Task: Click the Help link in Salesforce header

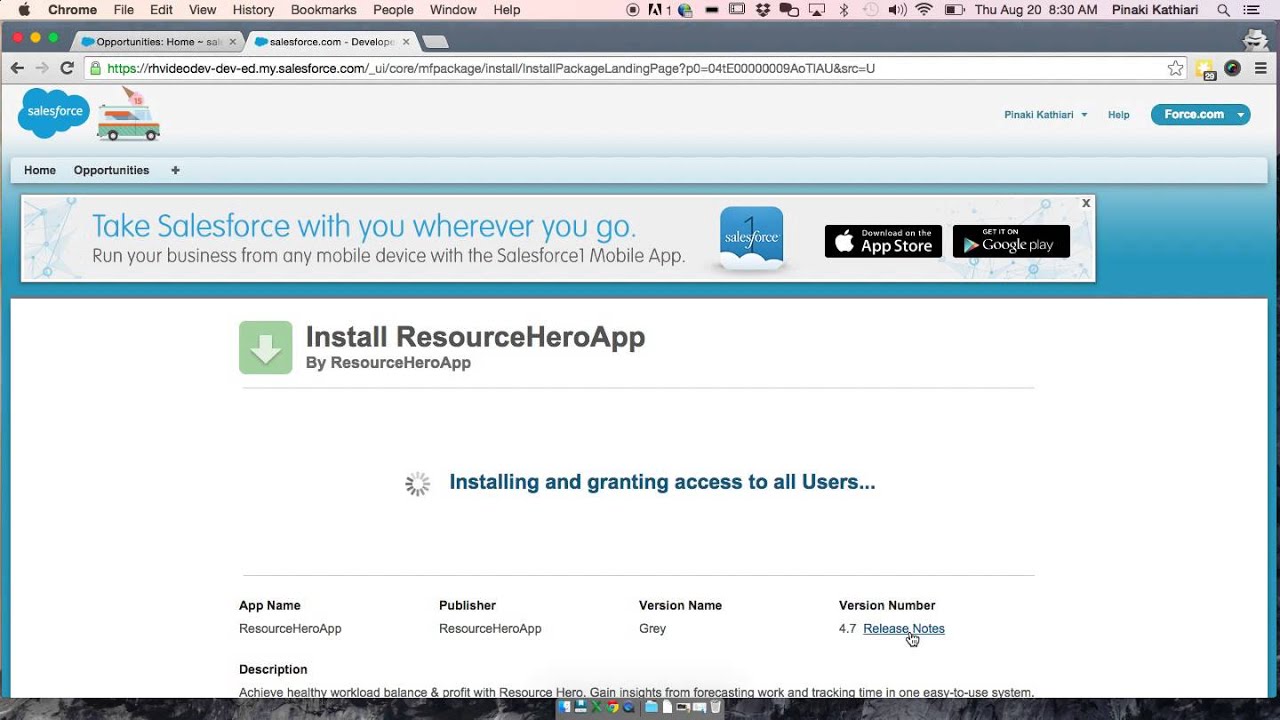Action: 1119,115
